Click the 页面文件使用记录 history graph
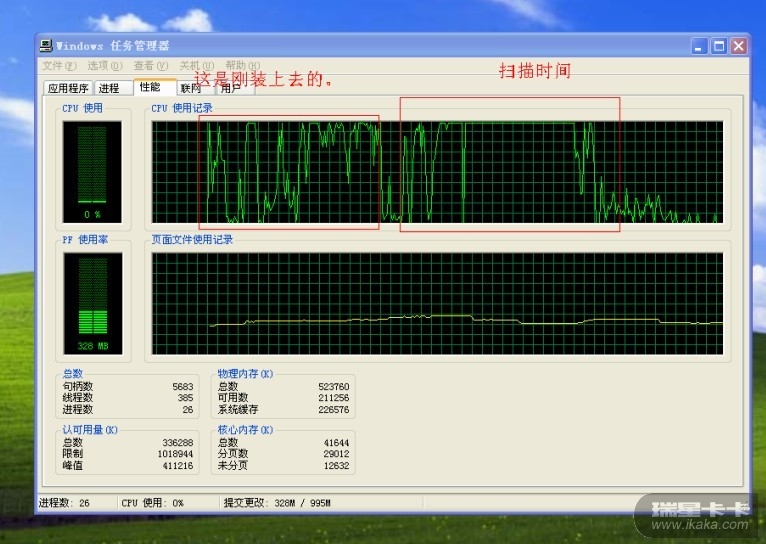Image resolution: width=766 pixels, height=544 pixels. [x=437, y=303]
